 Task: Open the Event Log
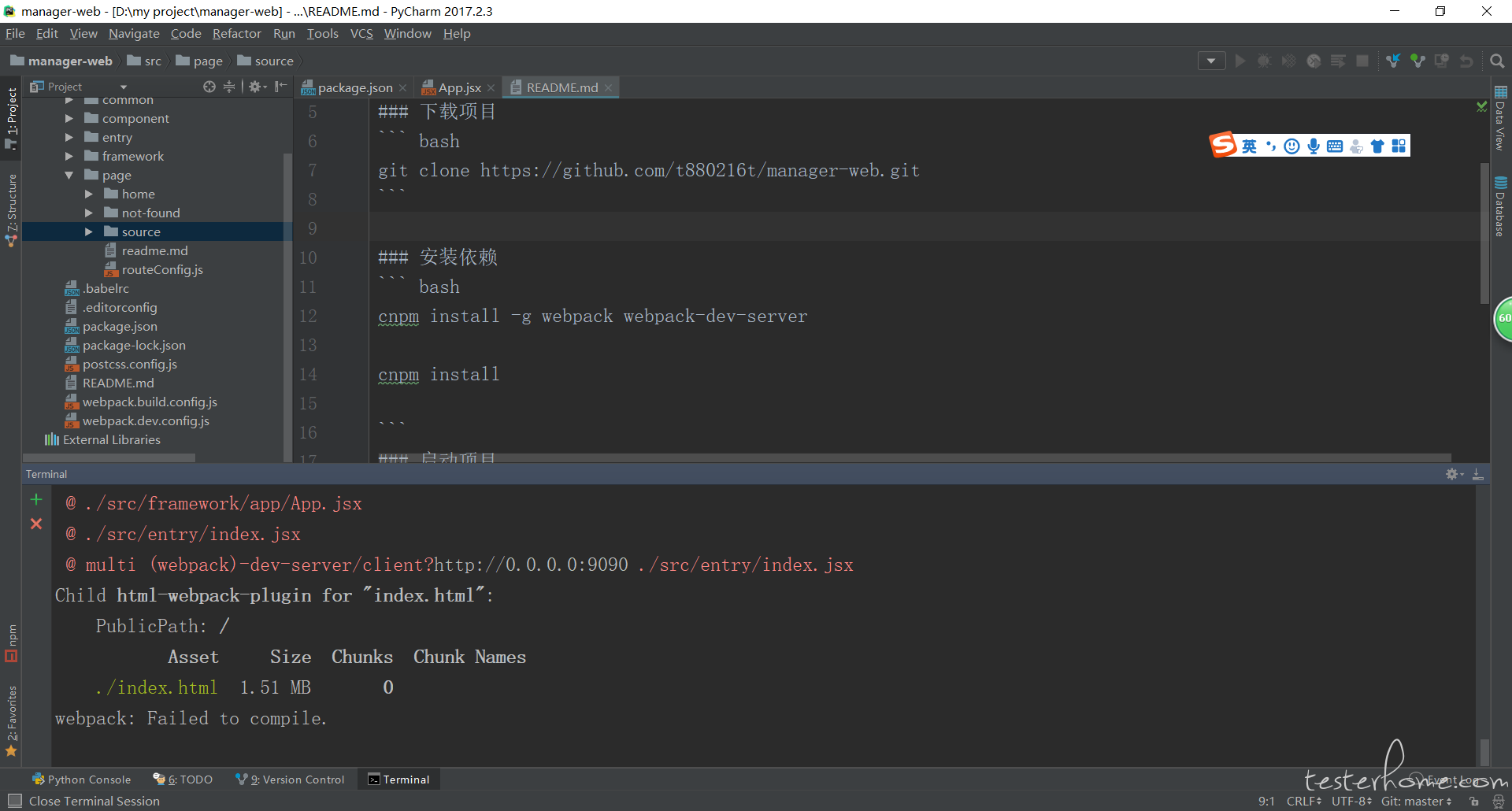pyautogui.click(x=1445, y=780)
